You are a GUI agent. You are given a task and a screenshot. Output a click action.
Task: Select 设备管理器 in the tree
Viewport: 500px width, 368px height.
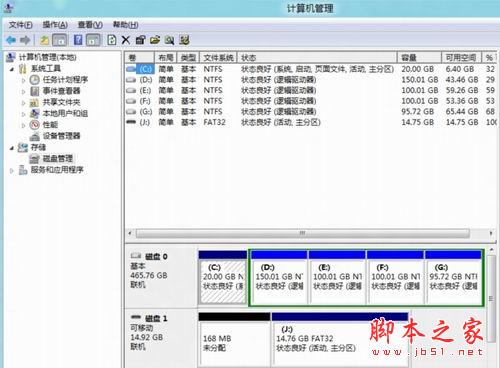[x=61, y=136]
